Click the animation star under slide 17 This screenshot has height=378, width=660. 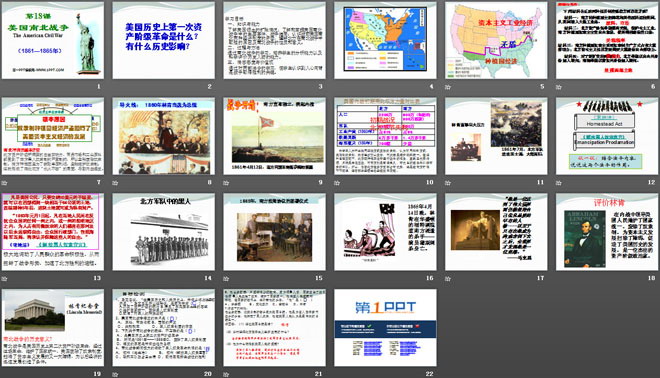(x=448, y=279)
